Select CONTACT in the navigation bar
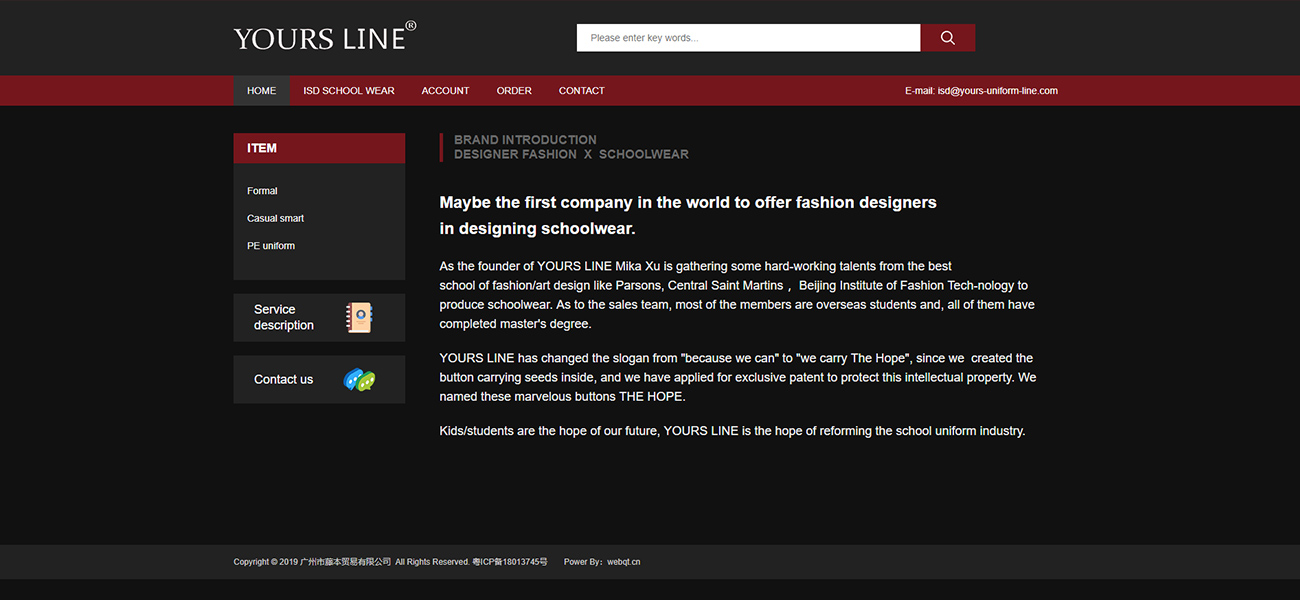The image size is (1300, 600). (x=581, y=91)
